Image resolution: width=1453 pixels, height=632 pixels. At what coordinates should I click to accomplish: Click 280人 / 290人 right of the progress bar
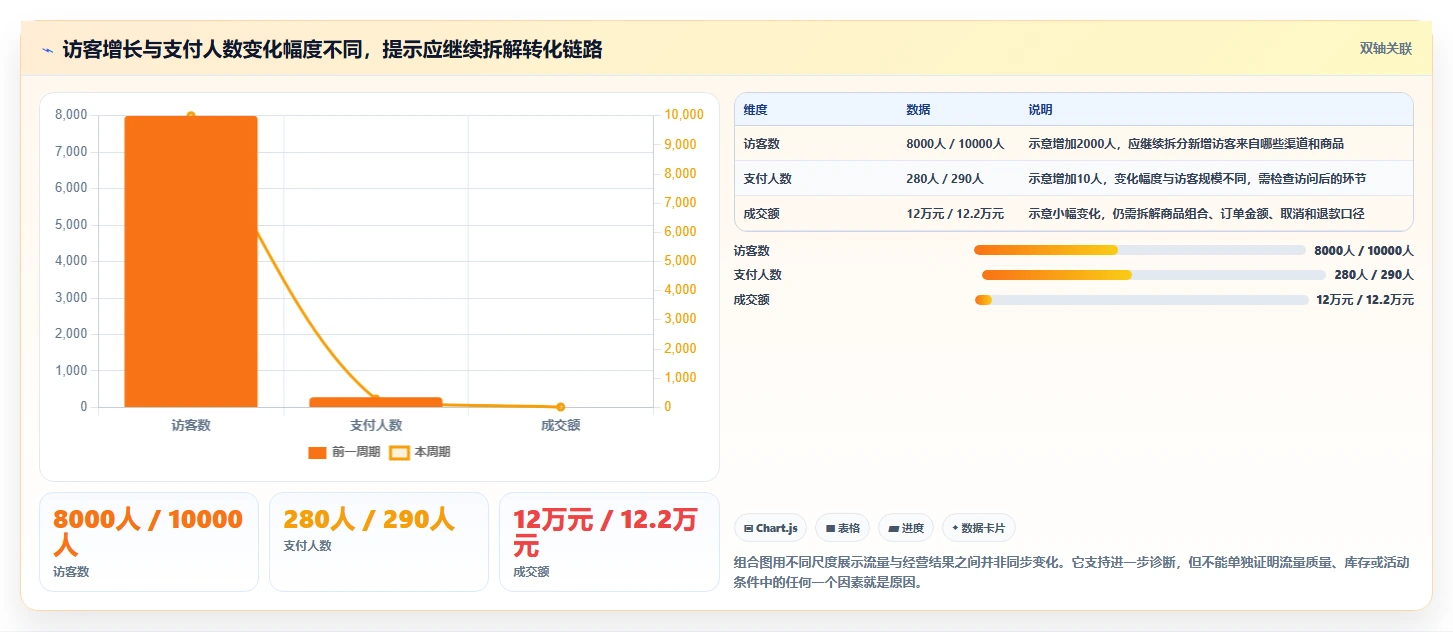[1374, 275]
